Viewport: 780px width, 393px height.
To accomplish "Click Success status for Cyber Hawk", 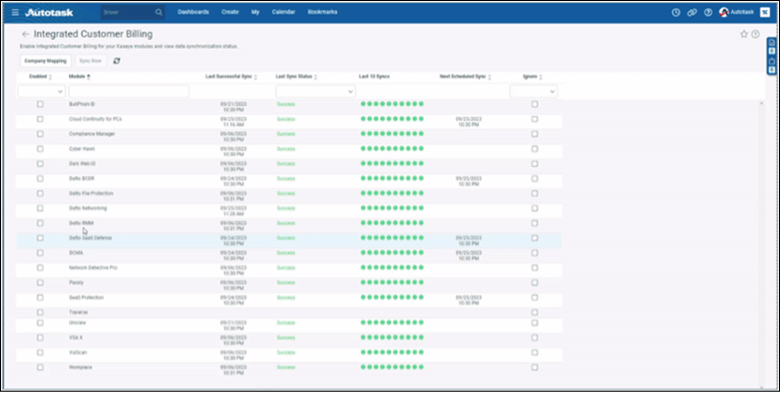I will point(286,149).
